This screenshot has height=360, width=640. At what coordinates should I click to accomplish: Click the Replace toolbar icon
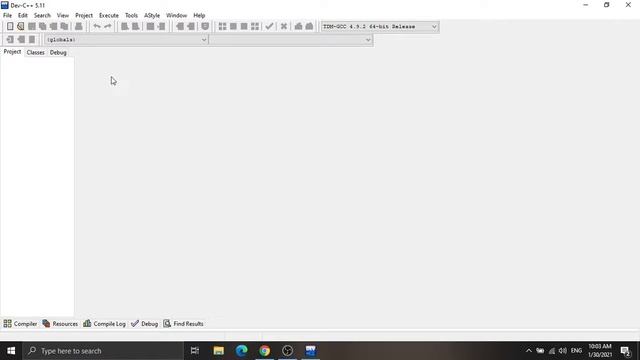click(x=136, y=27)
